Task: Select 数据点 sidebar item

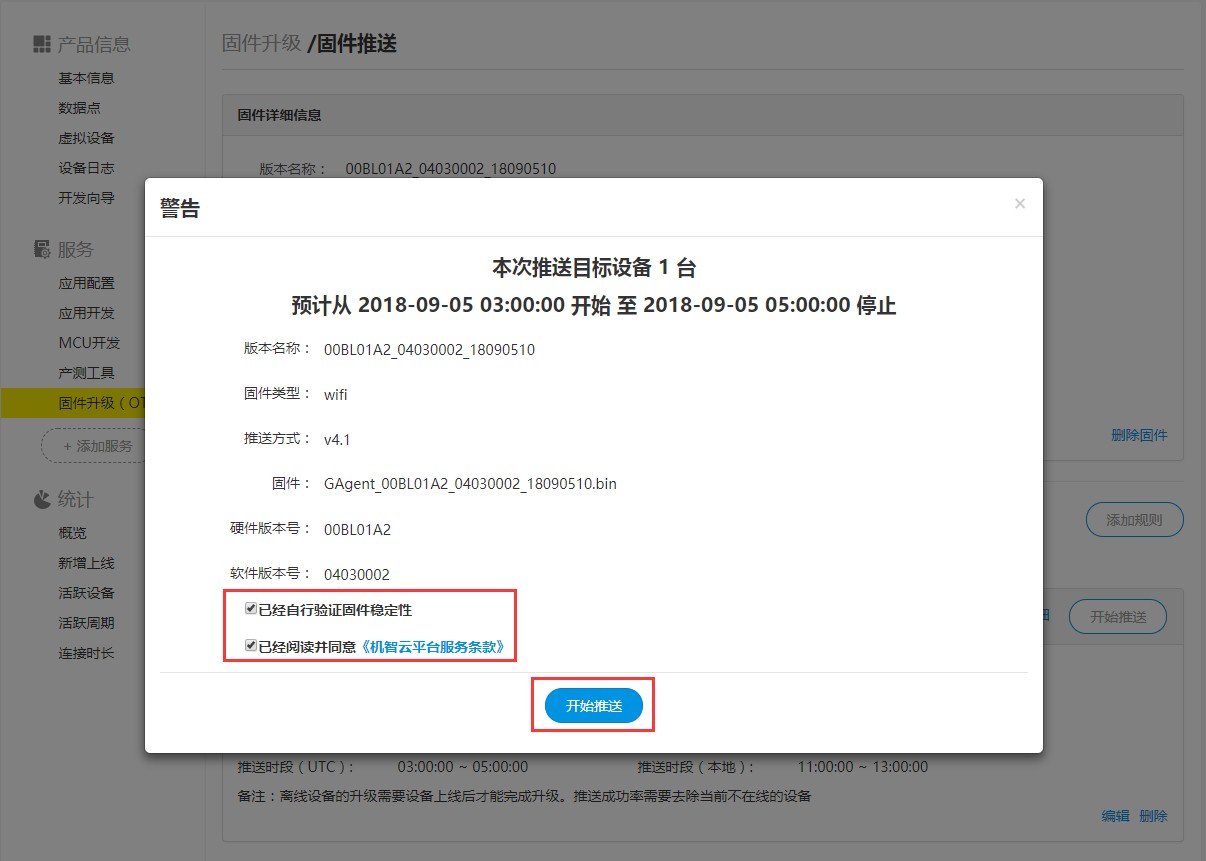Action: [79, 108]
